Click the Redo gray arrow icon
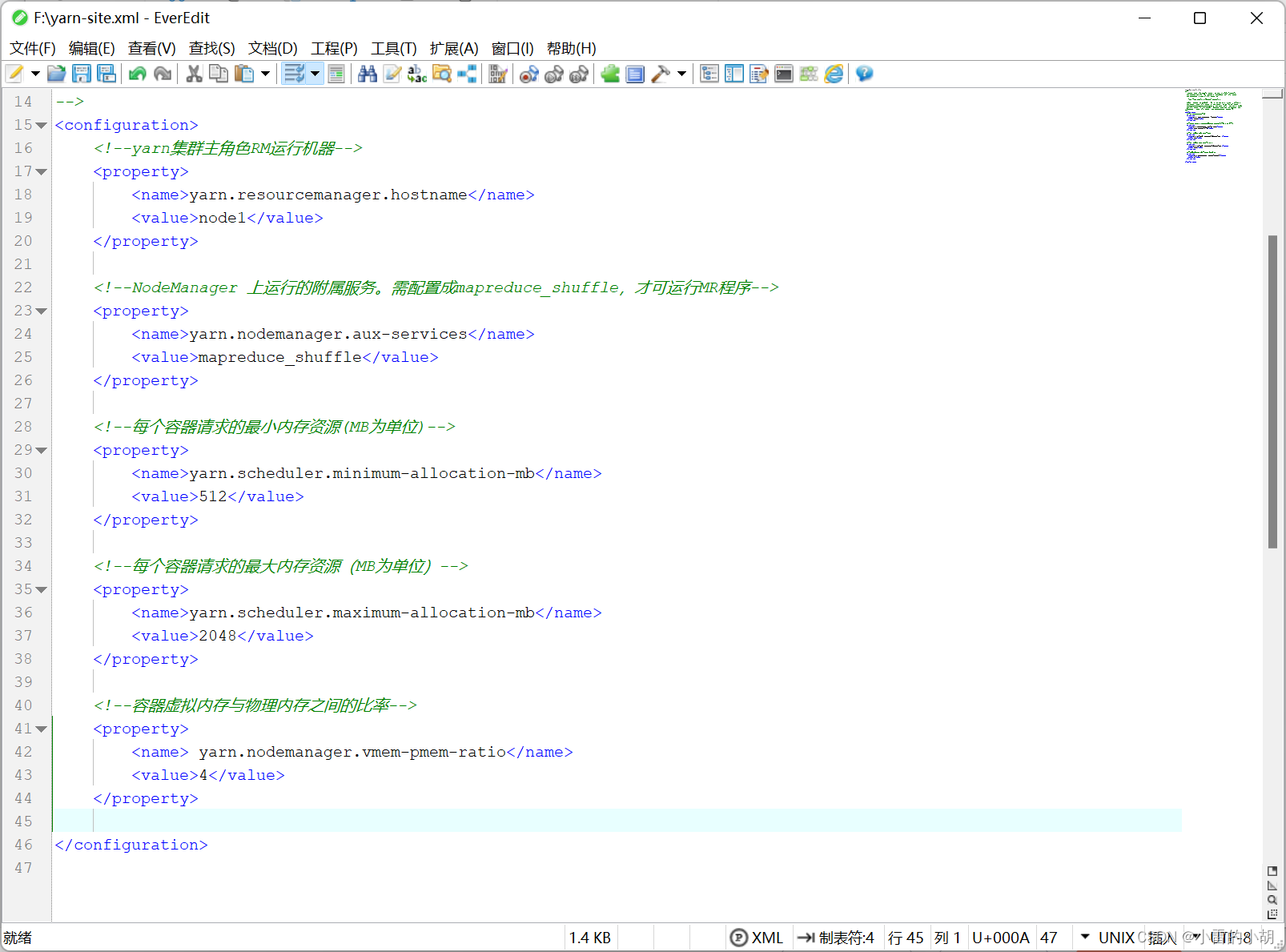The height and width of the screenshot is (952, 1286). [x=163, y=74]
